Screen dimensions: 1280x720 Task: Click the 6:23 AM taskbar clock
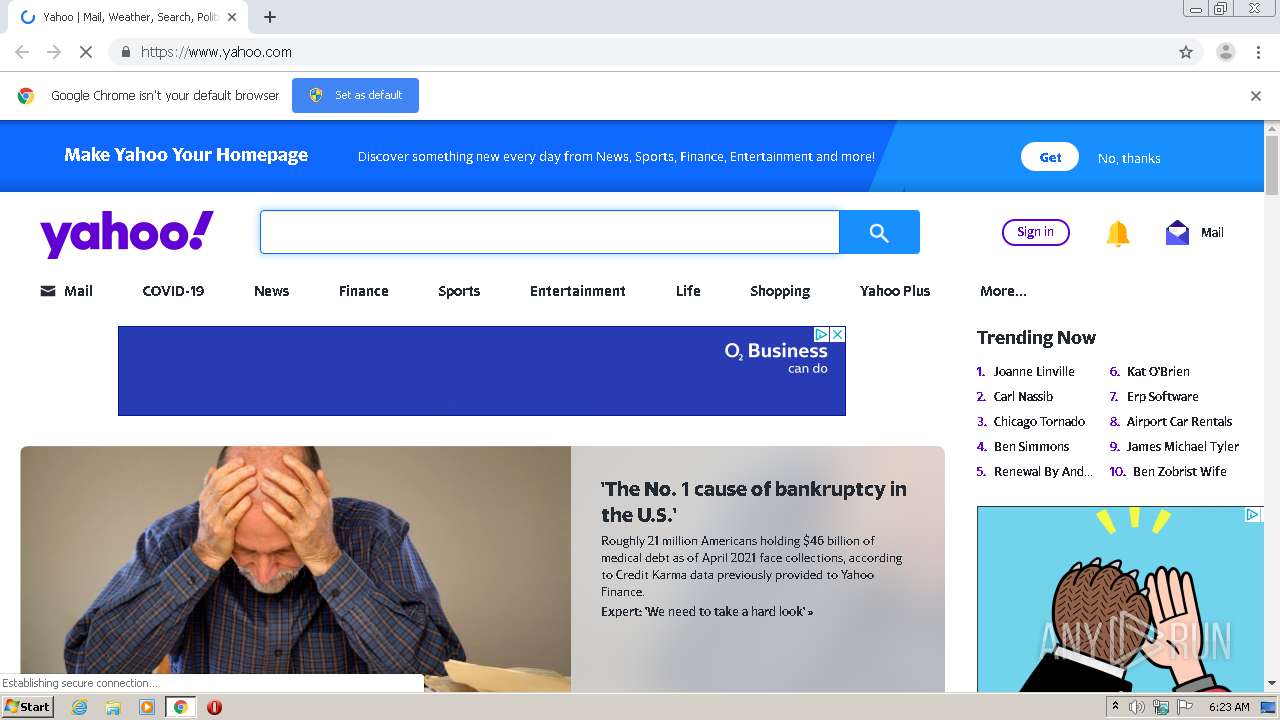(1229, 707)
